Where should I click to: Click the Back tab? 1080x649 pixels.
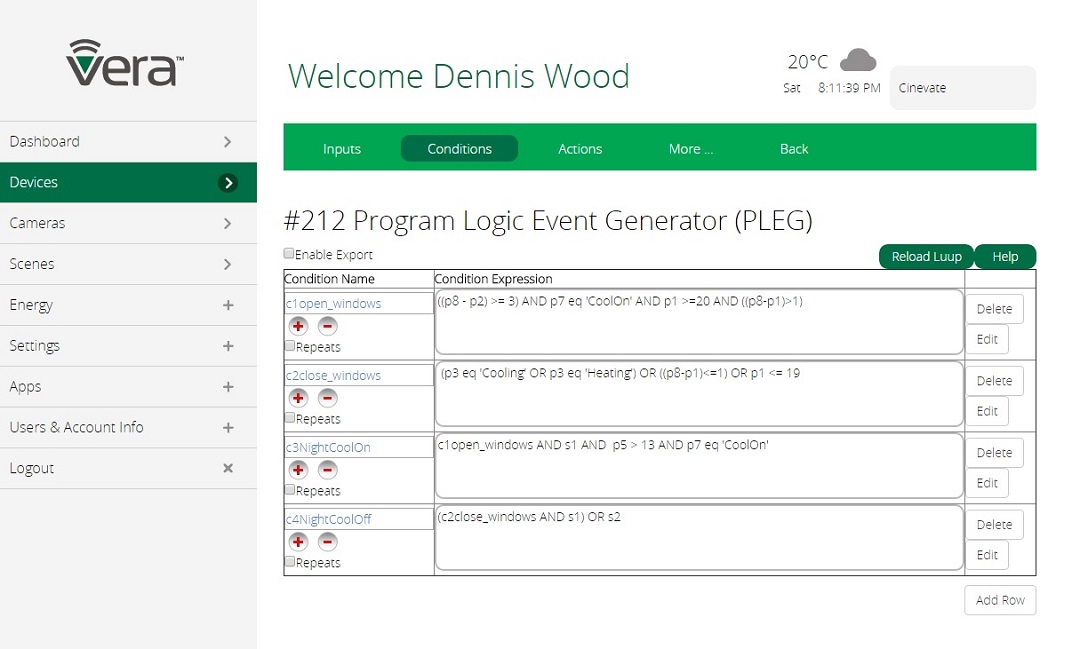793,149
